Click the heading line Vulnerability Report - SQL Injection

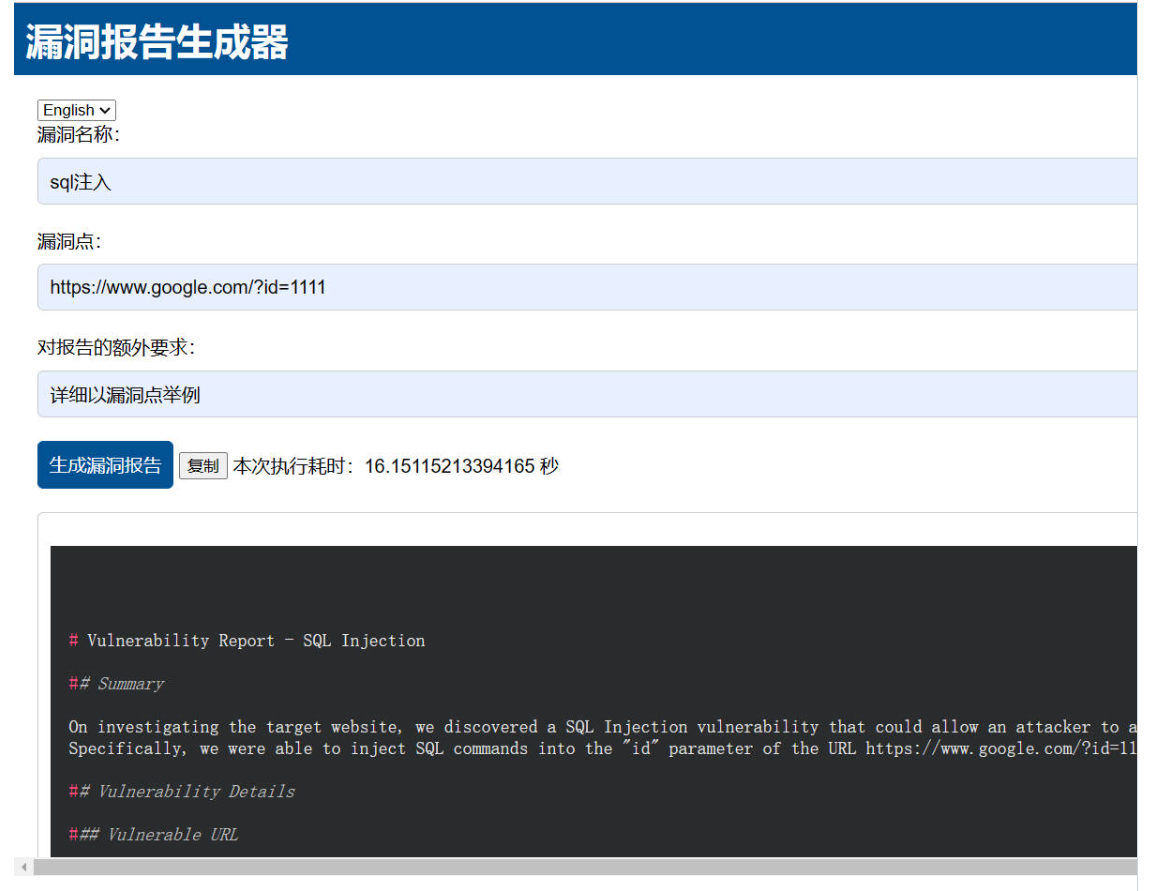tap(247, 640)
